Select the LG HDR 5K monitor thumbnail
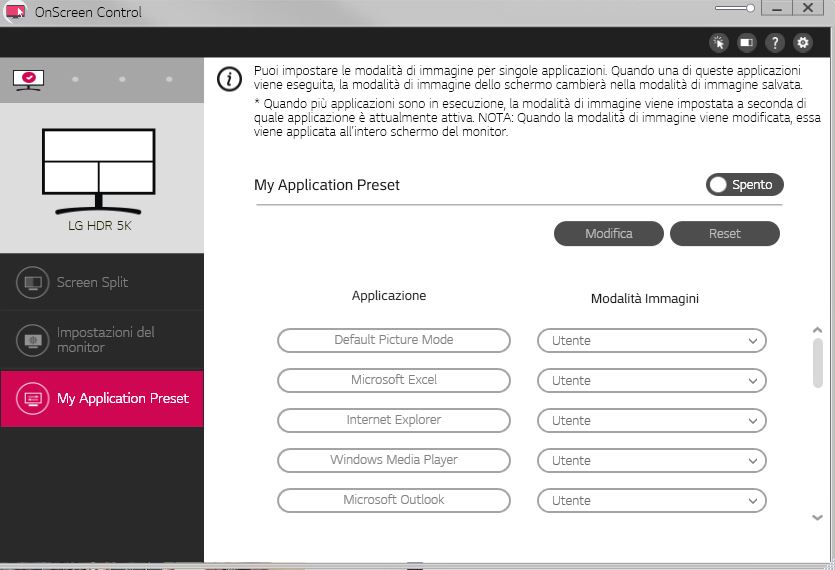Image resolution: width=835 pixels, height=570 pixels. point(99,170)
